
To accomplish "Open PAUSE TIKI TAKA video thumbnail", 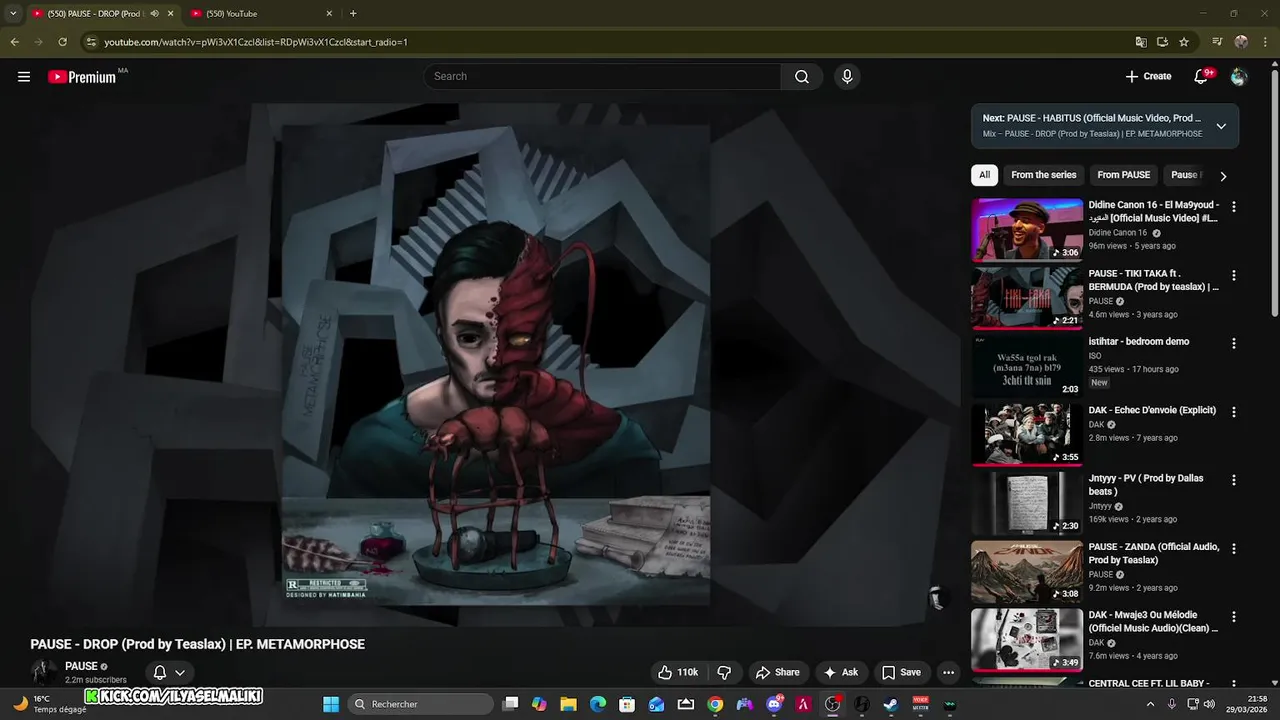I will 1027,297.
